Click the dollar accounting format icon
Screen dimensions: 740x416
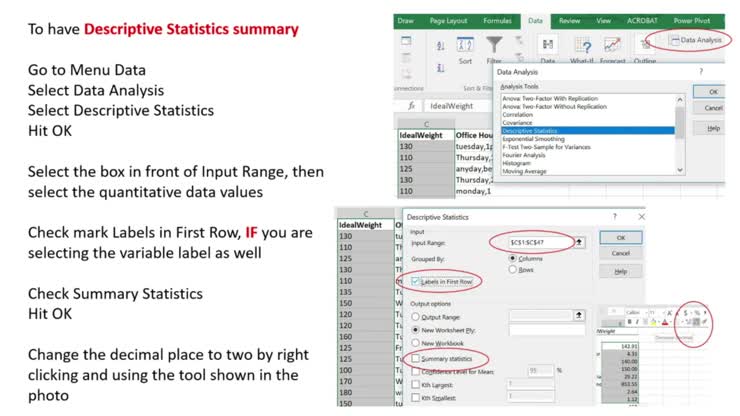(685, 313)
